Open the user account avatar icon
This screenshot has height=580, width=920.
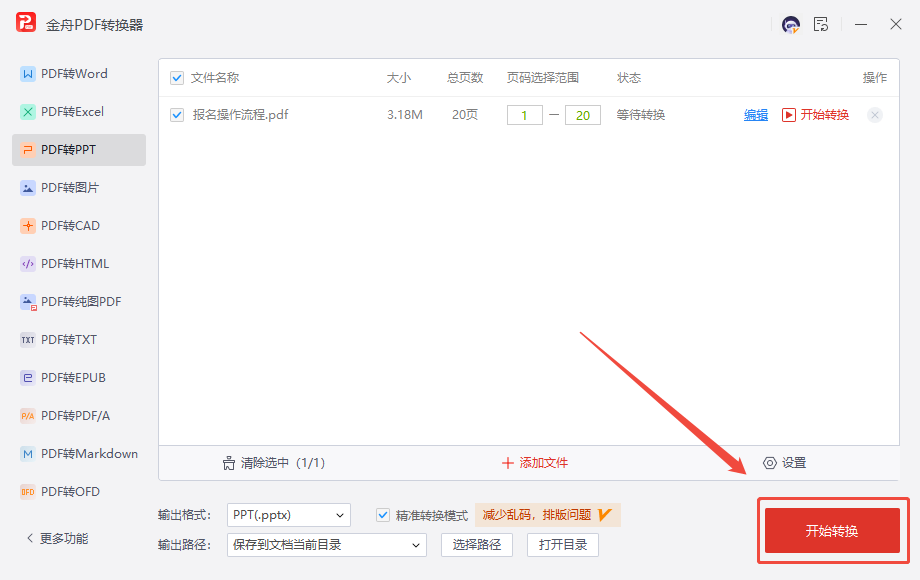tap(791, 25)
